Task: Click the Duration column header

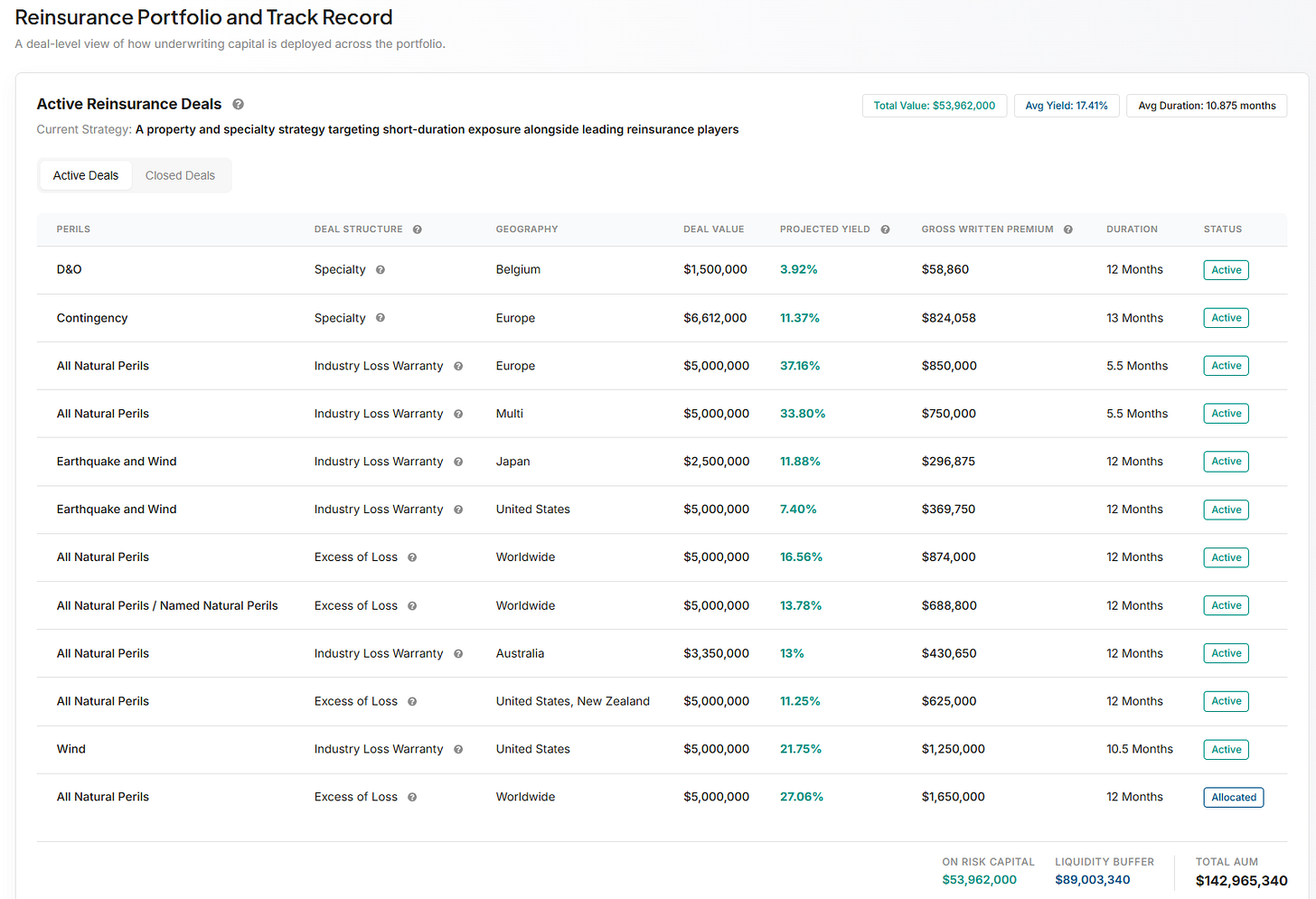Action: coord(1132,229)
